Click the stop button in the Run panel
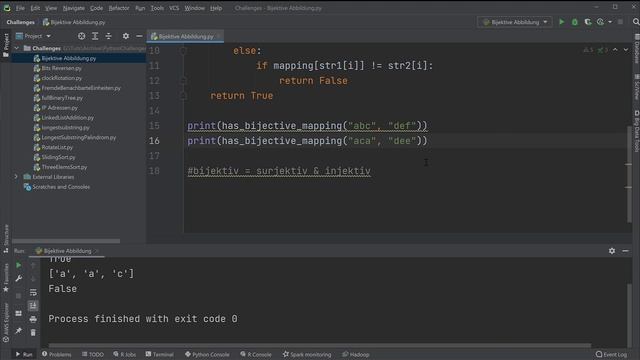 pyautogui.click(x=18, y=296)
